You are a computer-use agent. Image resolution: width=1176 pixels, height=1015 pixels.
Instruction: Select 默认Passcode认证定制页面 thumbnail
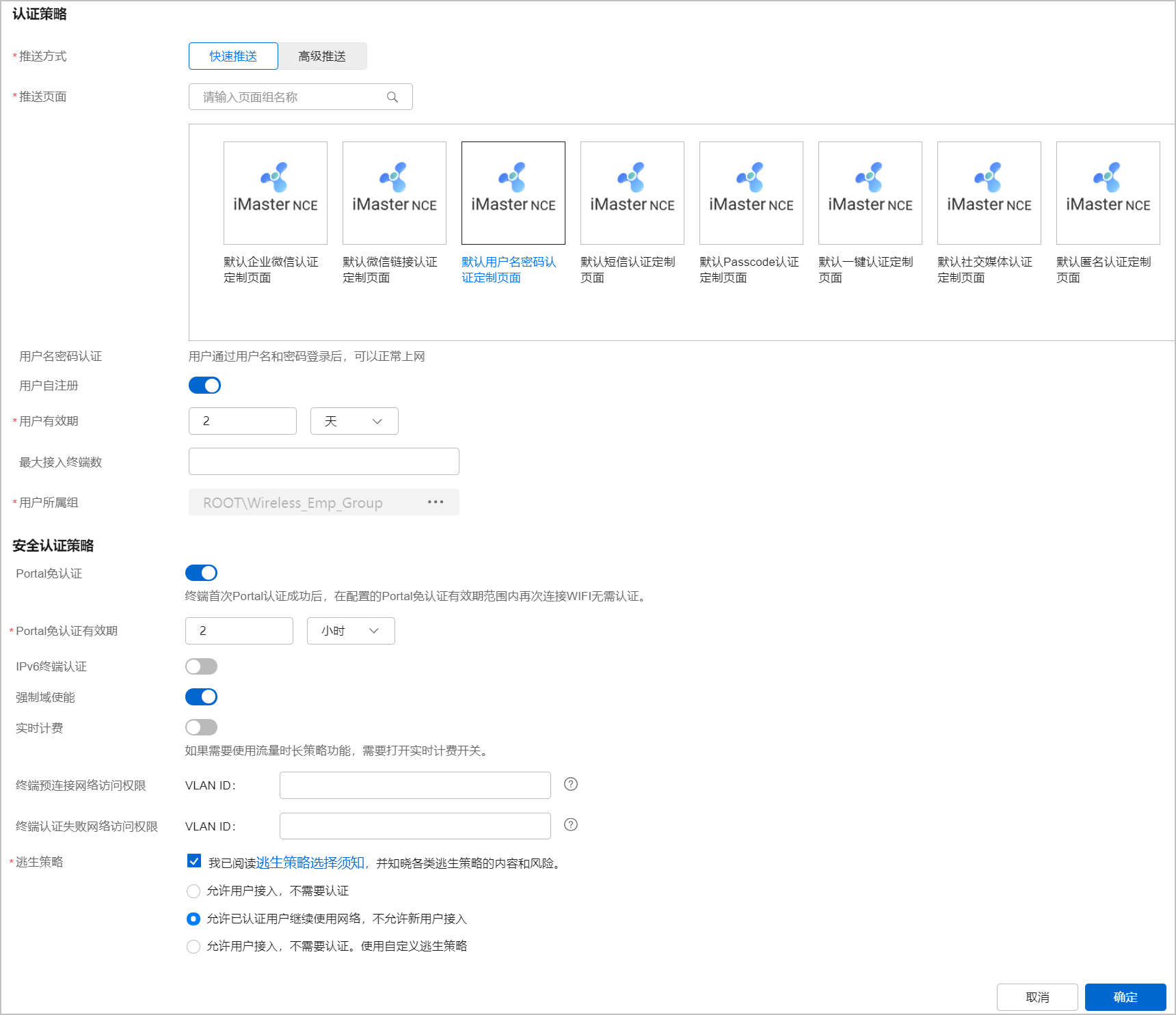point(751,193)
